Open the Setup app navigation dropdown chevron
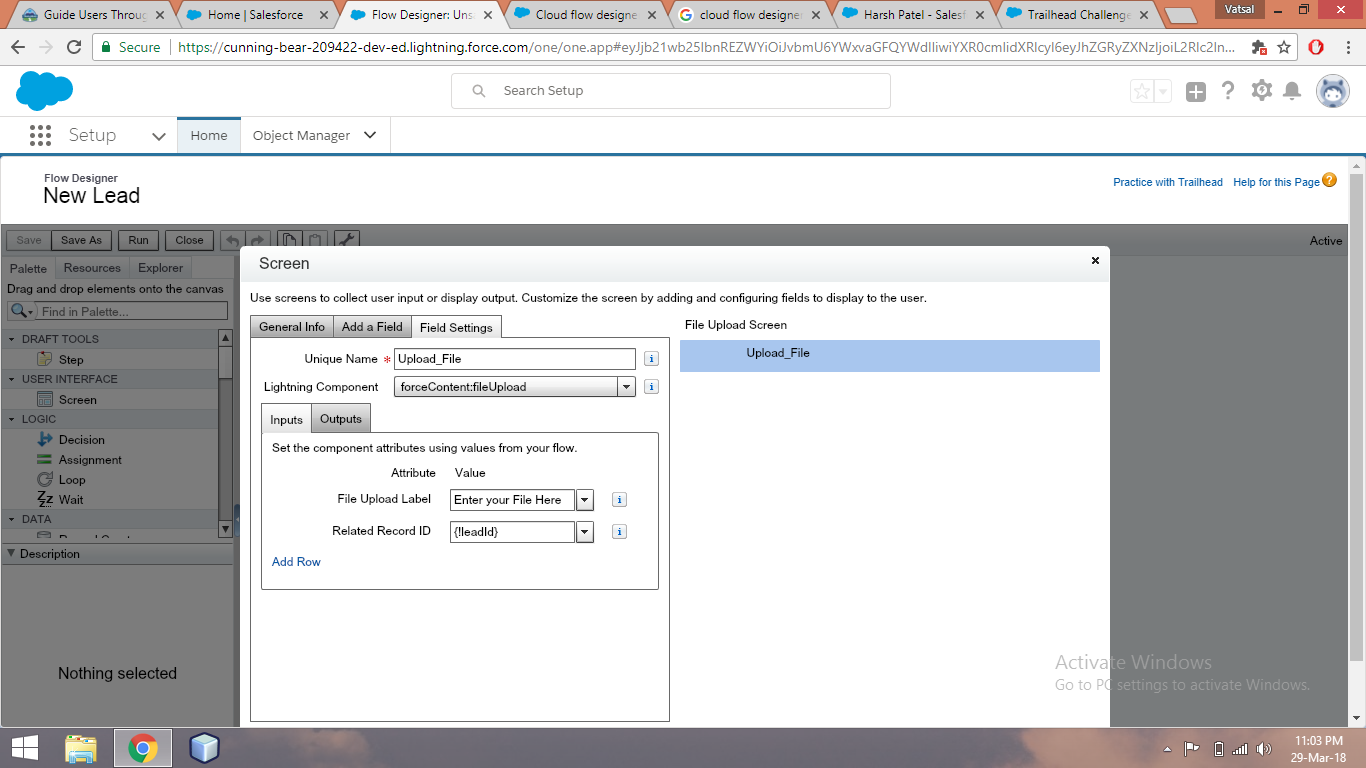 coord(159,136)
